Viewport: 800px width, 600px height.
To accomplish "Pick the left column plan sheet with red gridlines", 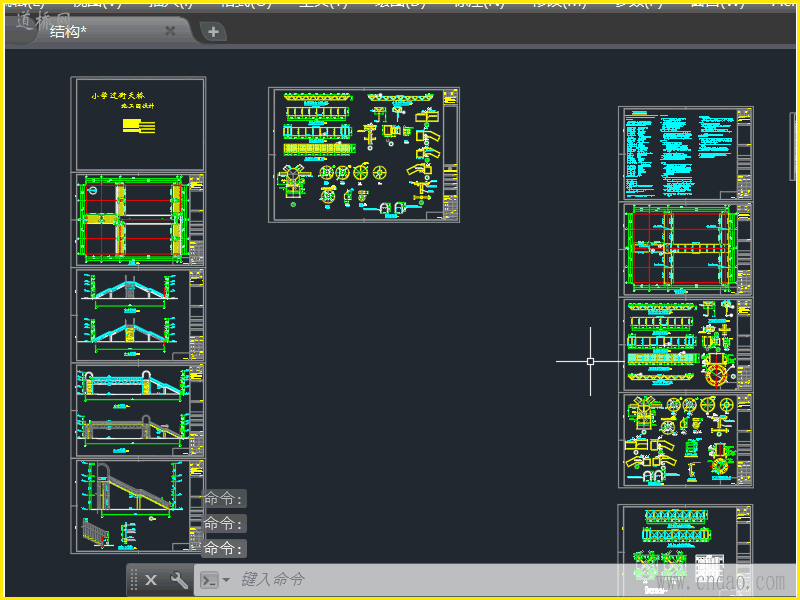I will click(x=138, y=220).
